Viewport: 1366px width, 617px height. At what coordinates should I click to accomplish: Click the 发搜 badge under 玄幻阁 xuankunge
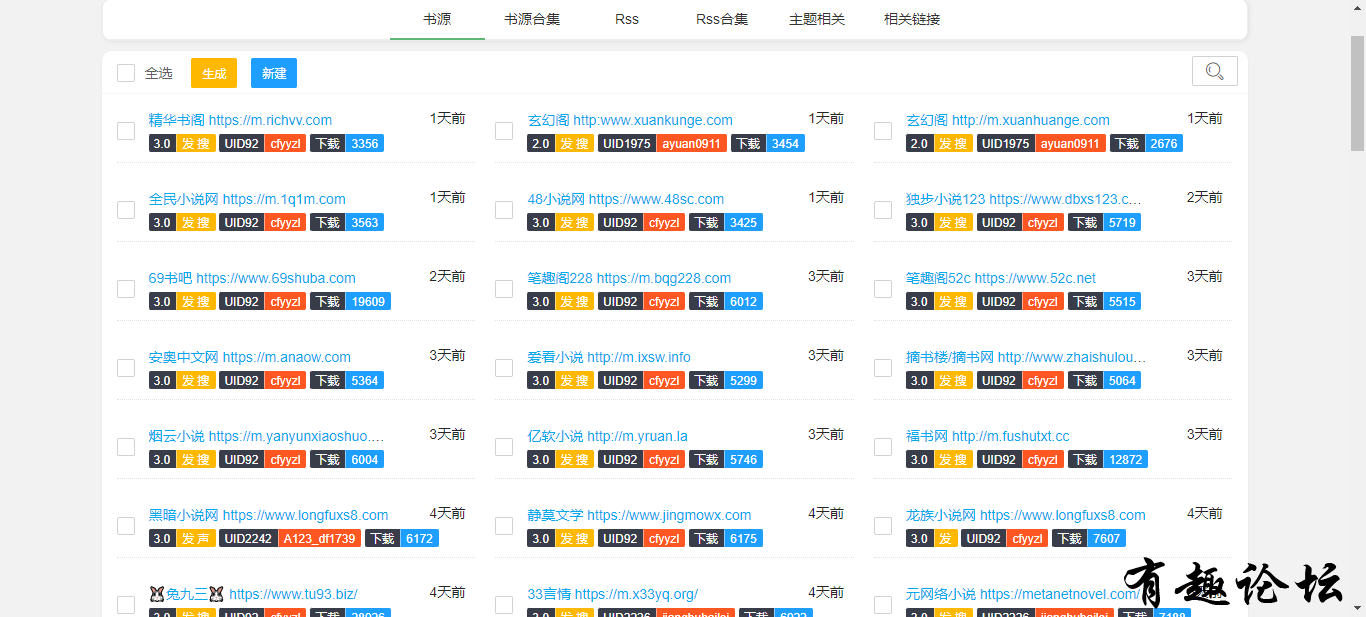tap(574, 143)
